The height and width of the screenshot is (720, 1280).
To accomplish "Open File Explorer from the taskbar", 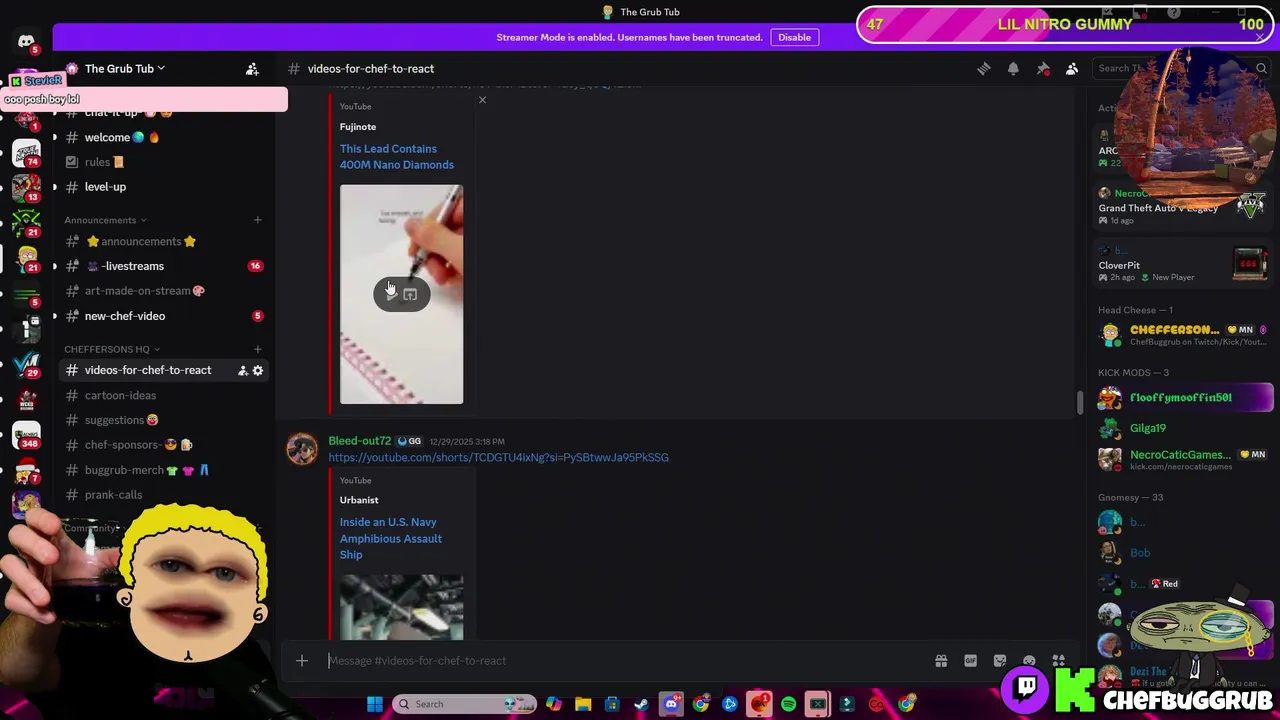I will click(x=583, y=704).
